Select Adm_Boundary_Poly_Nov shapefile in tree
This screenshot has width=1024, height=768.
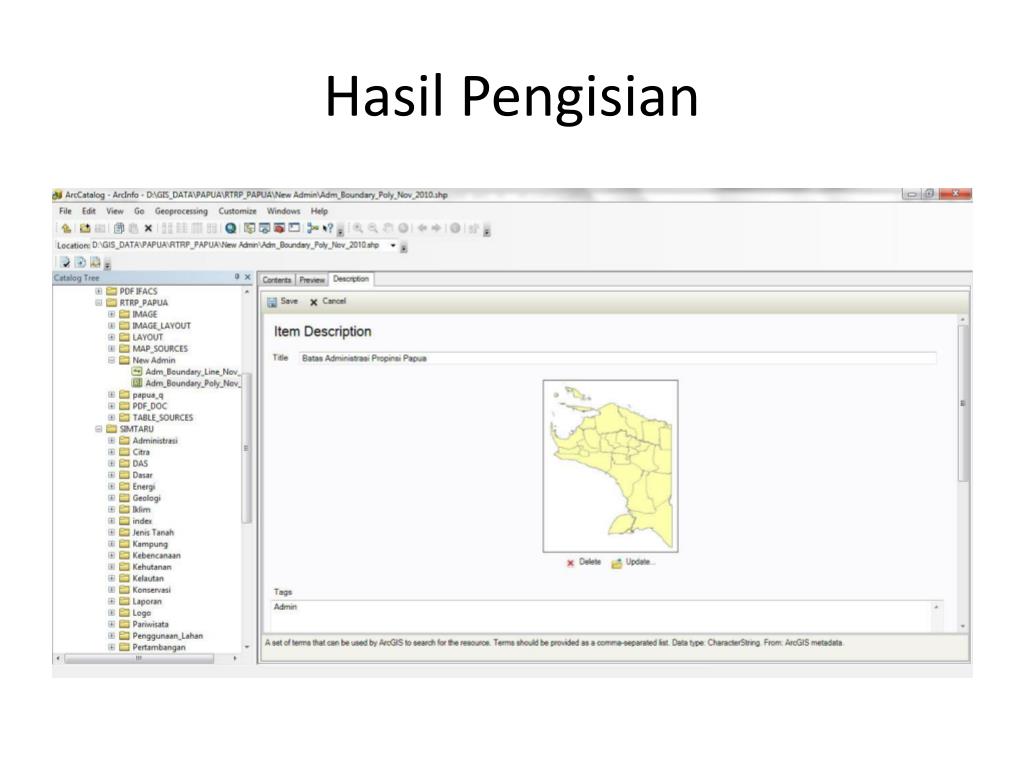click(x=185, y=383)
